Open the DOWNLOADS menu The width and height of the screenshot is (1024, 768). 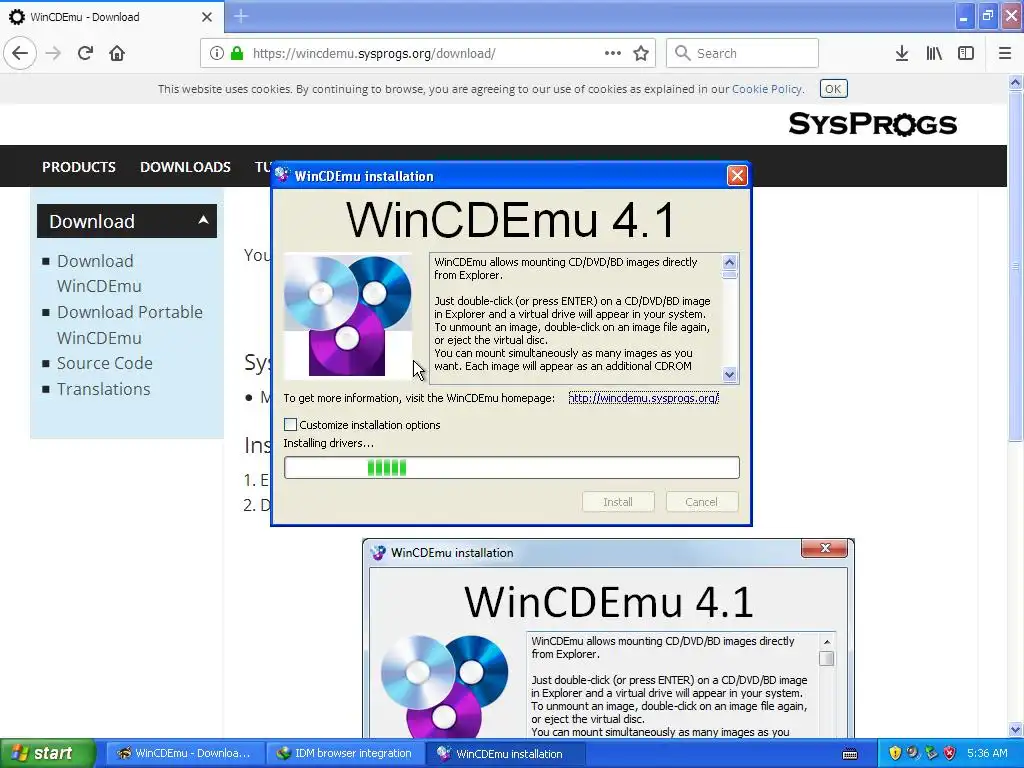tap(185, 167)
